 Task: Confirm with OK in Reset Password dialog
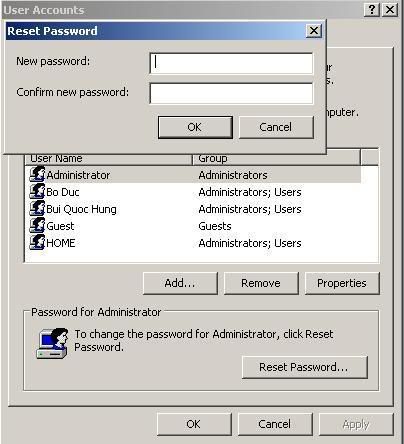[195, 127]
